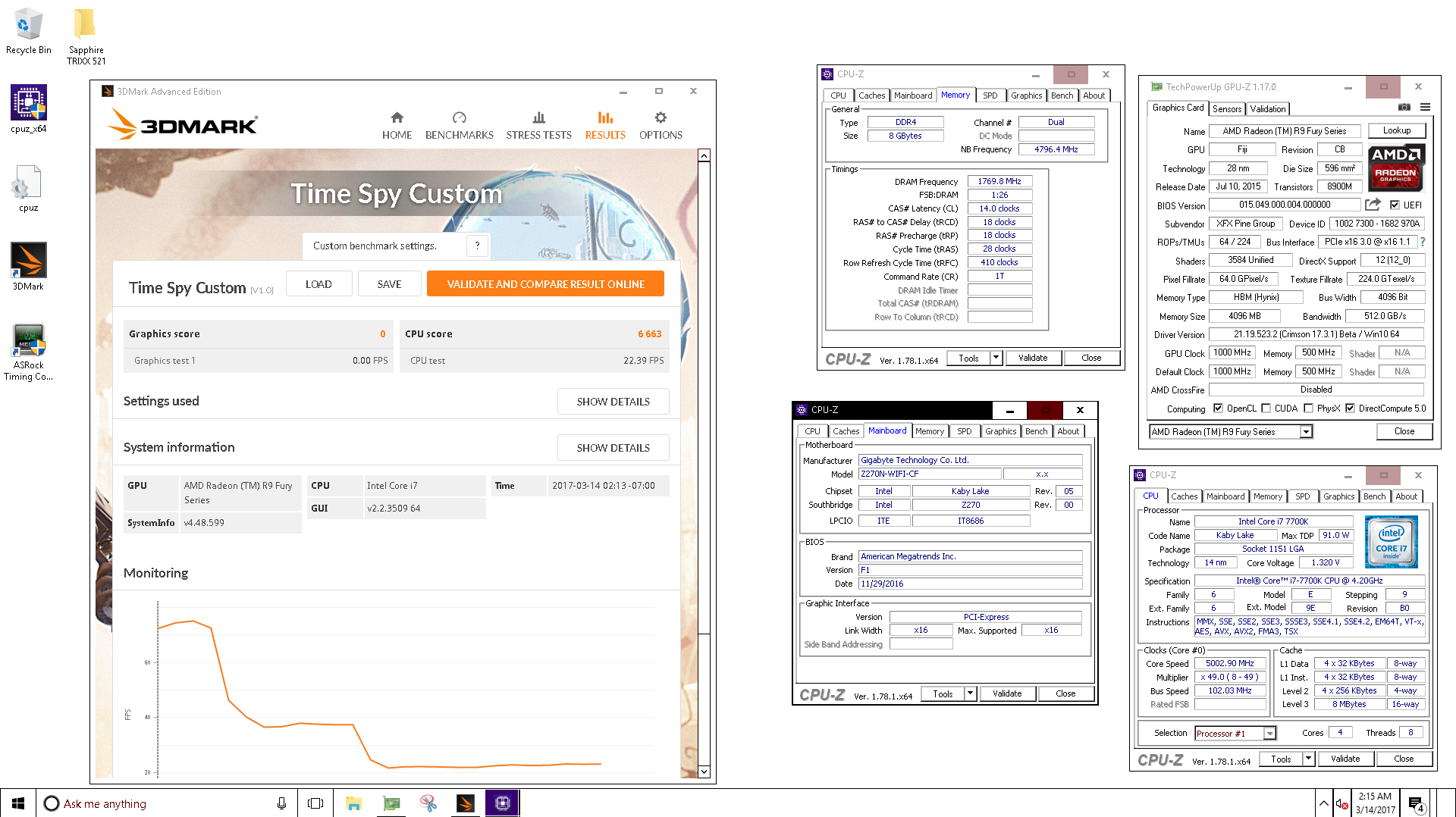Click the Tools button in CPU-Z CPU window
Viewport: 1456px width, 817px height.
click(1281, 759)
